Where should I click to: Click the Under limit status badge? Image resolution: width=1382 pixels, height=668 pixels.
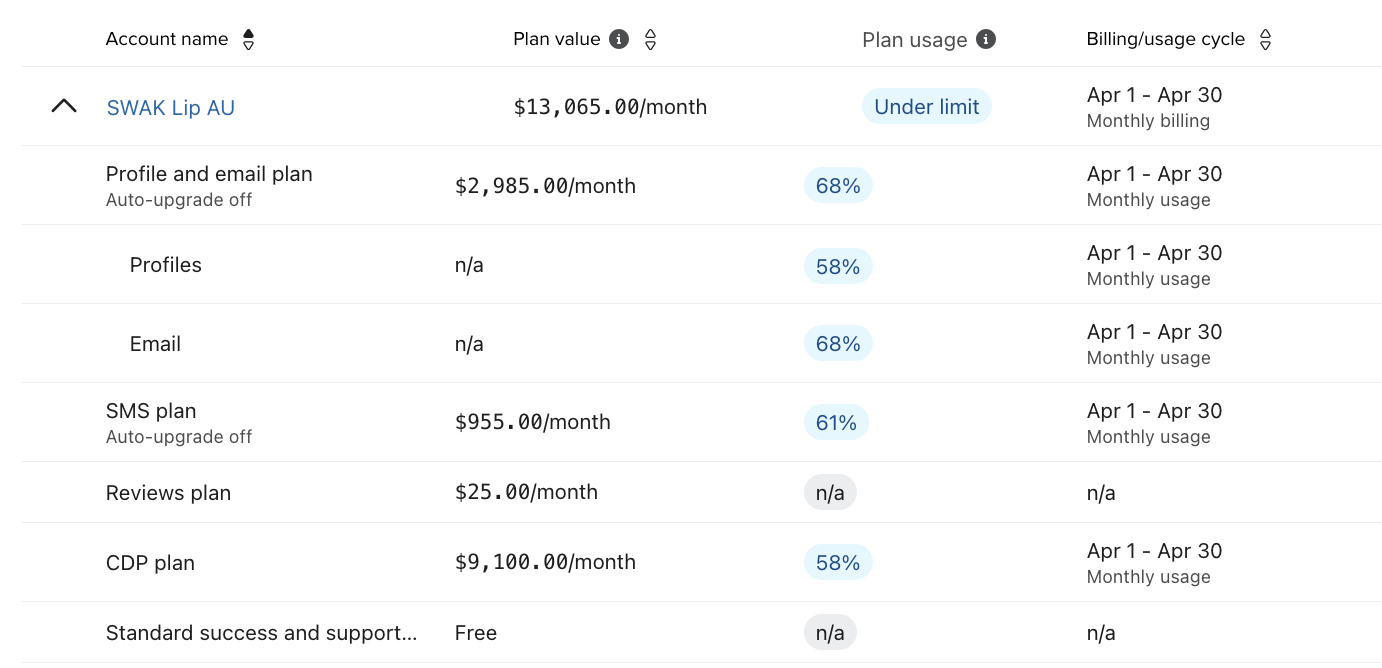(926, 107)
